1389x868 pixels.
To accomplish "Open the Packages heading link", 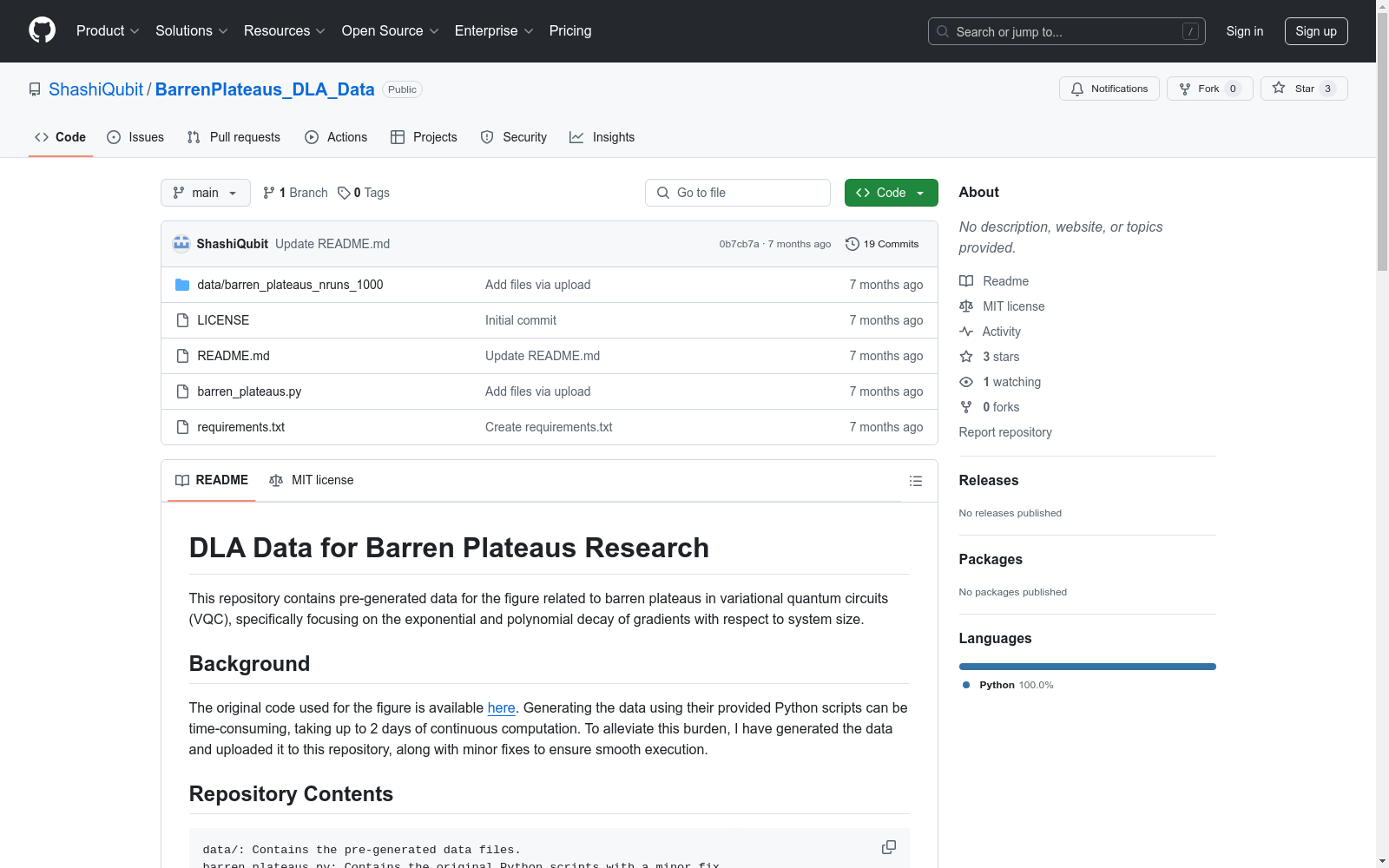I will 991,560.
